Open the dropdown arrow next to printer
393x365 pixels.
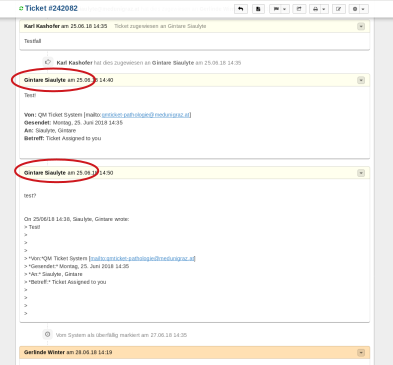point(324,9)
